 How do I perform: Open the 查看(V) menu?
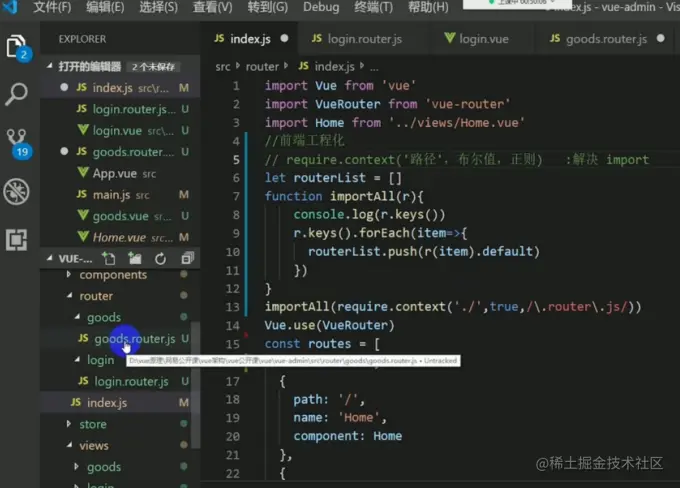point(212,7)
